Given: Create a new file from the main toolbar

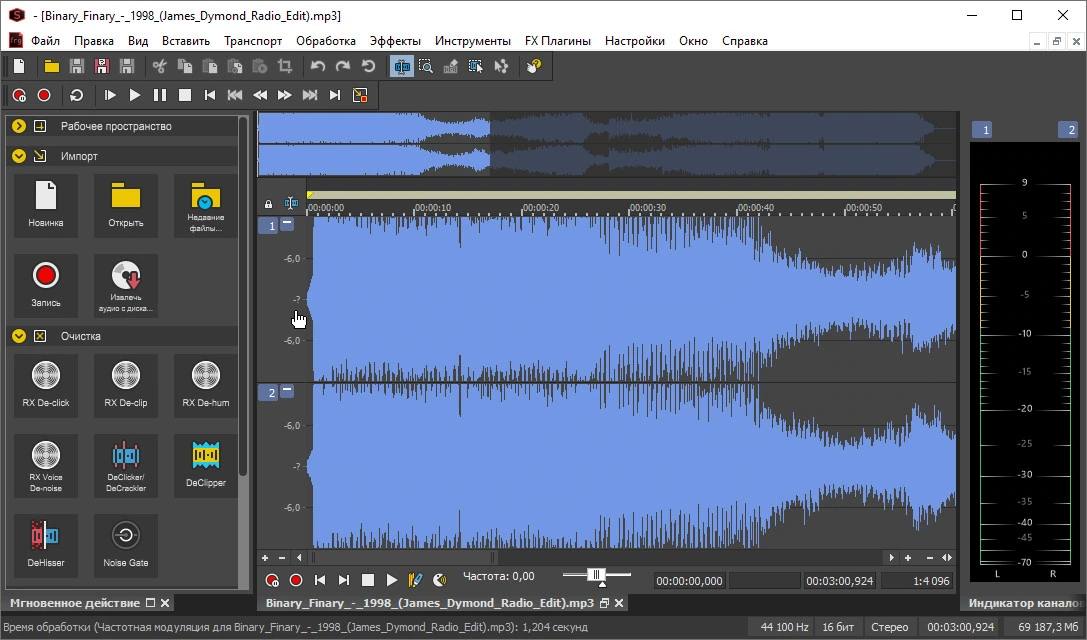Looking at the screenshot, I should pos(19,67).
